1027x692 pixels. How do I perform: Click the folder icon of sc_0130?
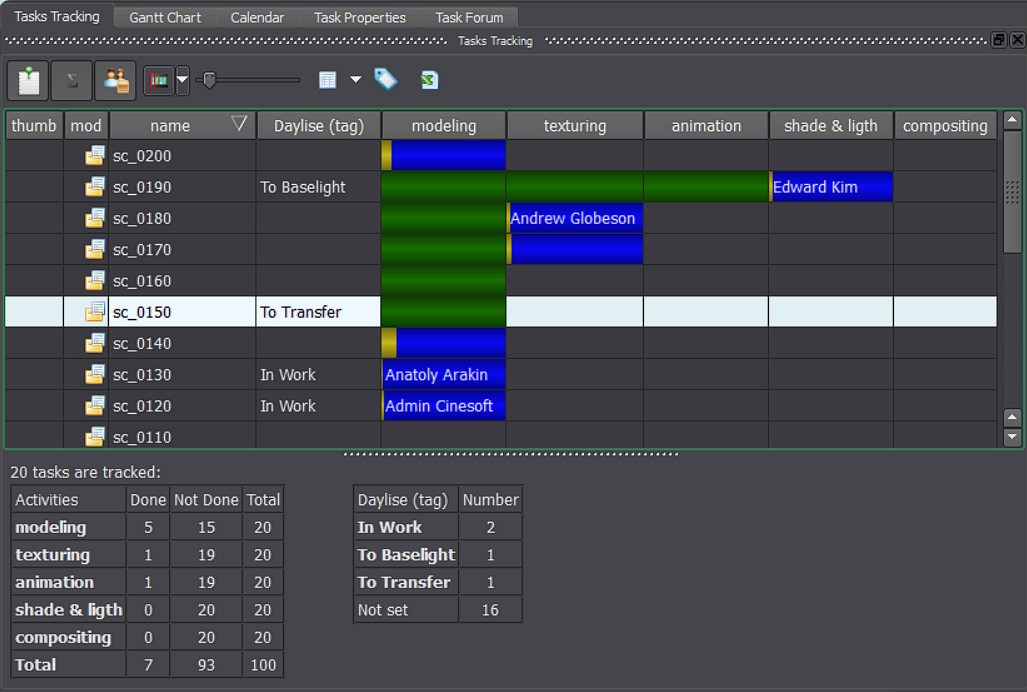pyautogui.click(x=94, y=374)
